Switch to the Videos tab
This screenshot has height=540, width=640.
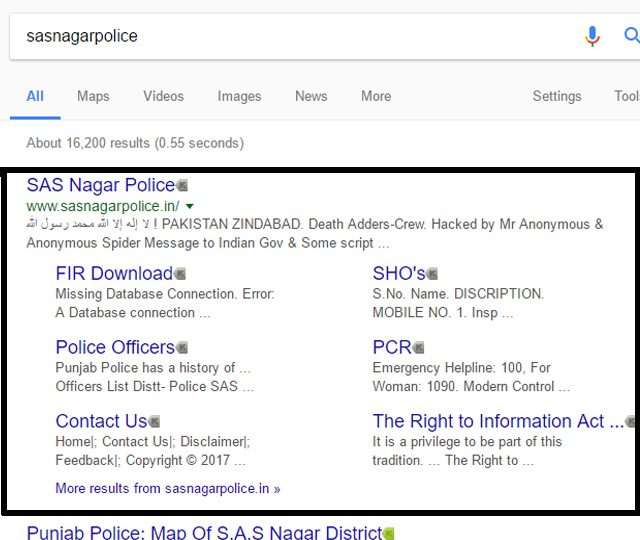(x=163, y=96)
